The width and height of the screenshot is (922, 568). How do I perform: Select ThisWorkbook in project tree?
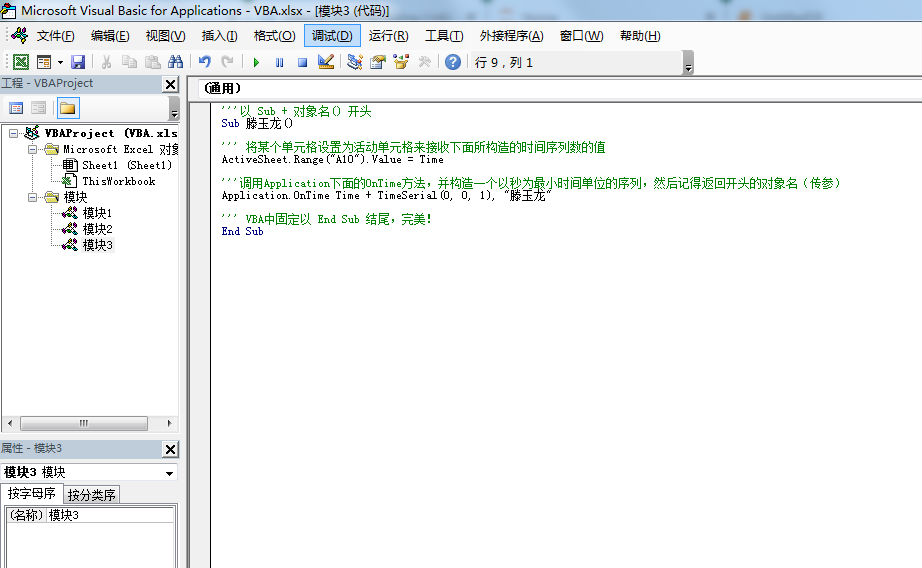[x=118, y=181]
